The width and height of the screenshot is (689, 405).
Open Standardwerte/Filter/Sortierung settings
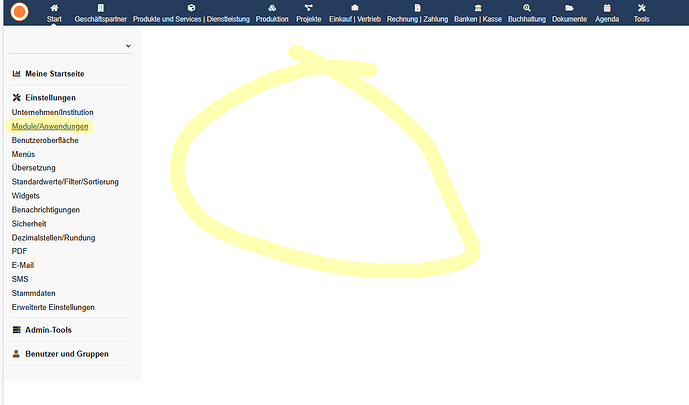[x=65, y=181]
